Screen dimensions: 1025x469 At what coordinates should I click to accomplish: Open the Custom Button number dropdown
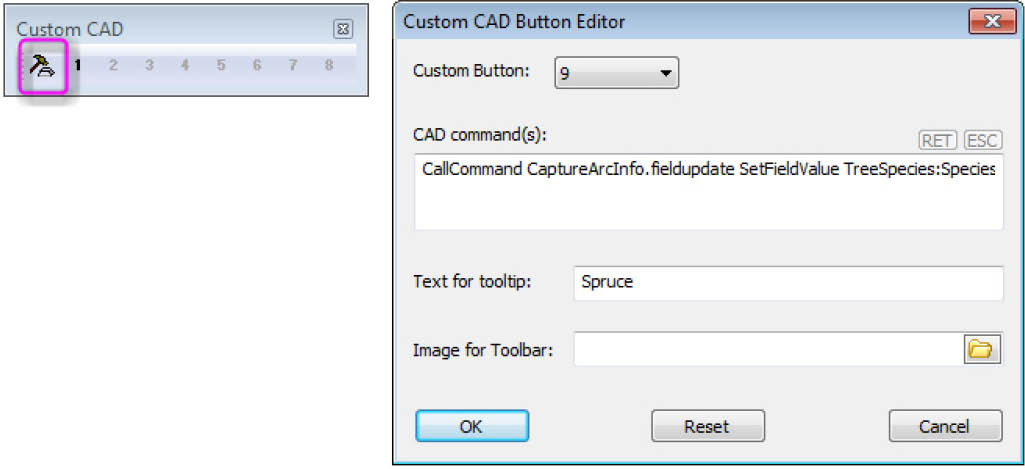616,73
